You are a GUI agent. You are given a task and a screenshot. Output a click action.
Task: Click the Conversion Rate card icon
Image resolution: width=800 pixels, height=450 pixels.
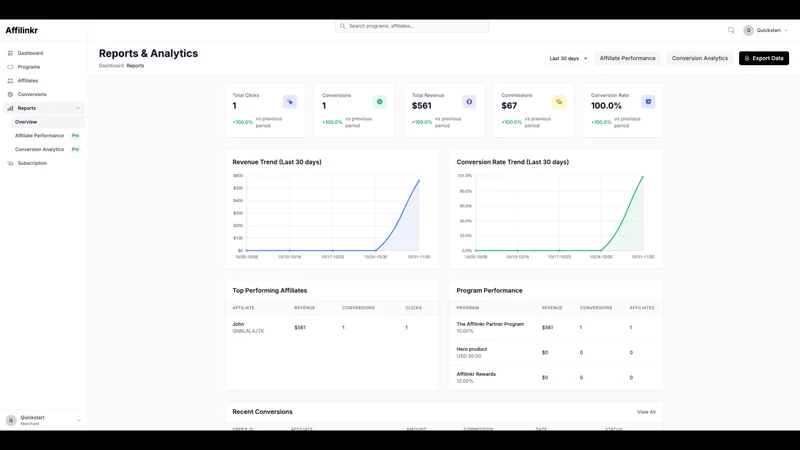(648, 102)
